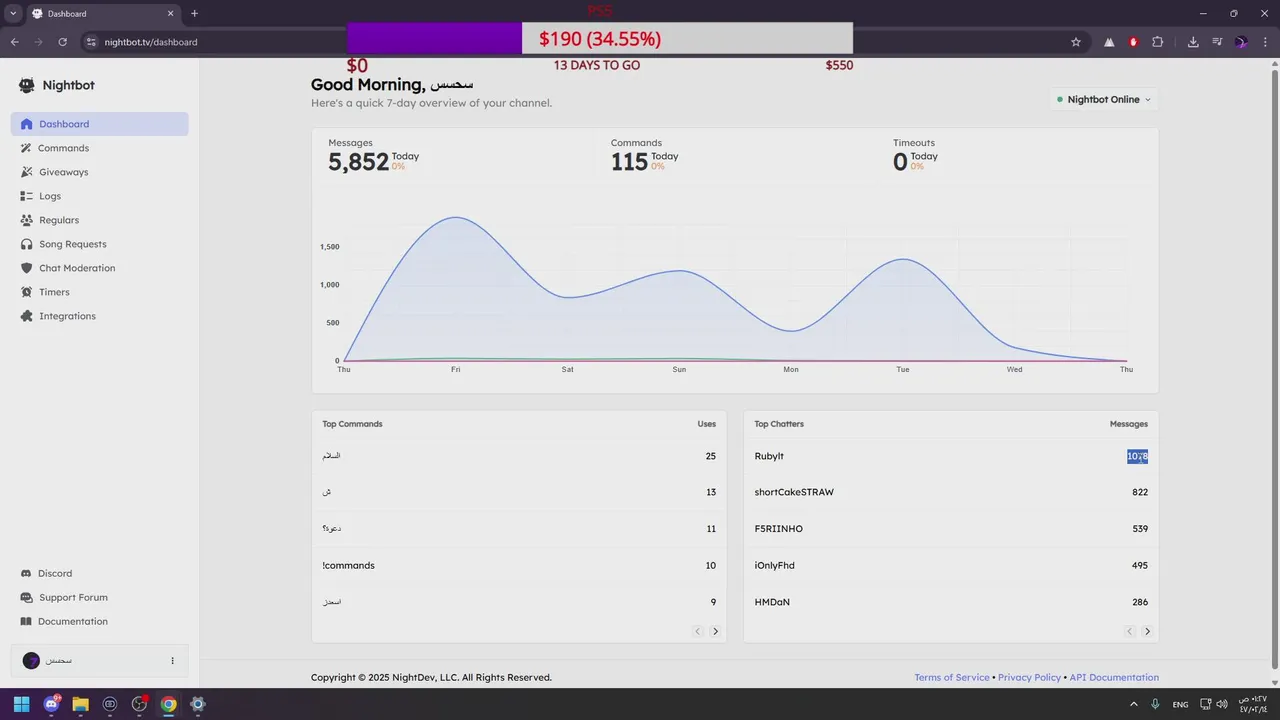Click the nightbot.tv/dashboard address bar
The image size is (1280, 720).
point(151,42)
